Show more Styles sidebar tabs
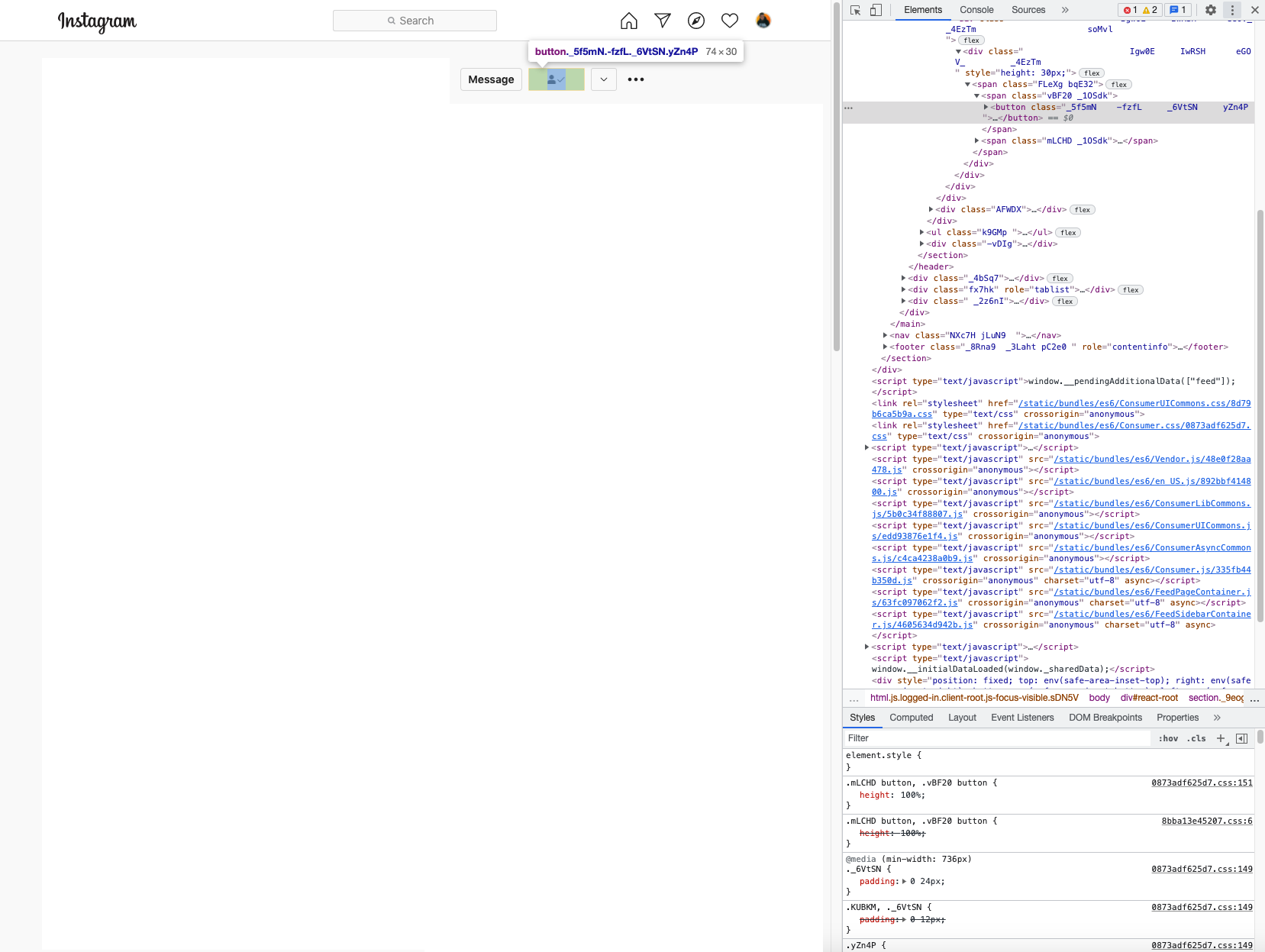 1217,718
